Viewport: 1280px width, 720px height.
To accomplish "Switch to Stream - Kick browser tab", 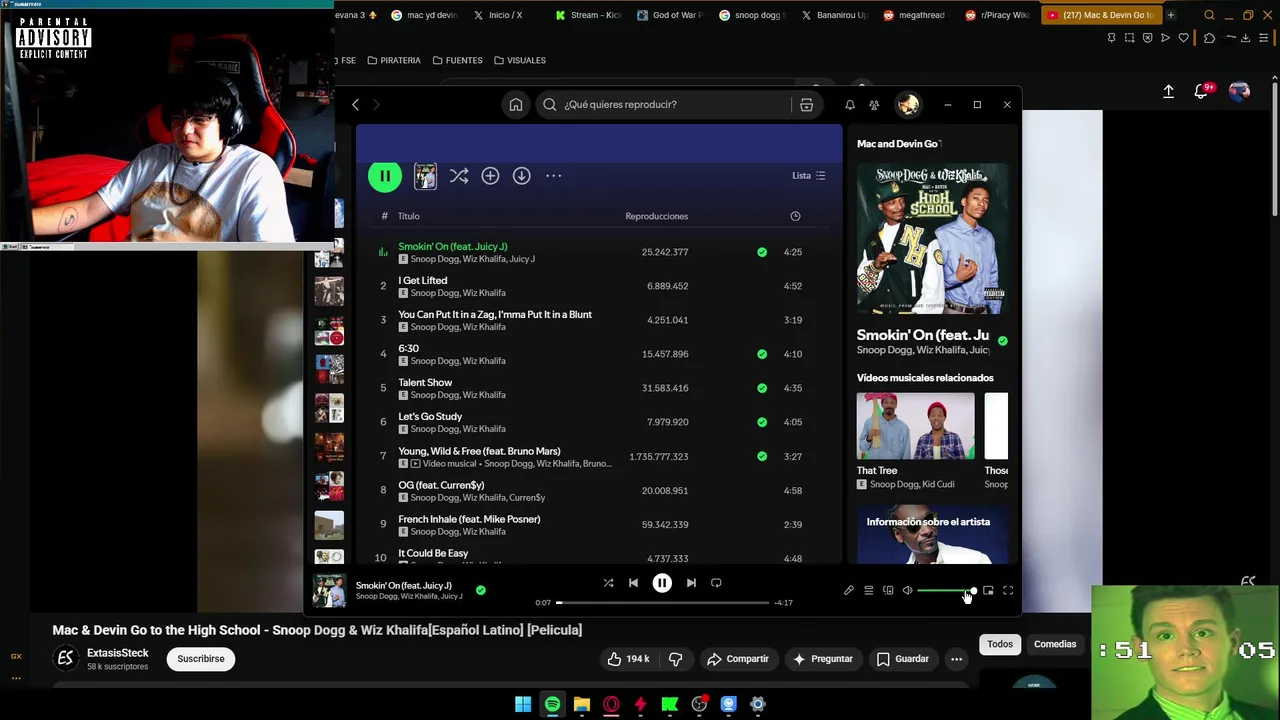I will (x=589, y=15).
